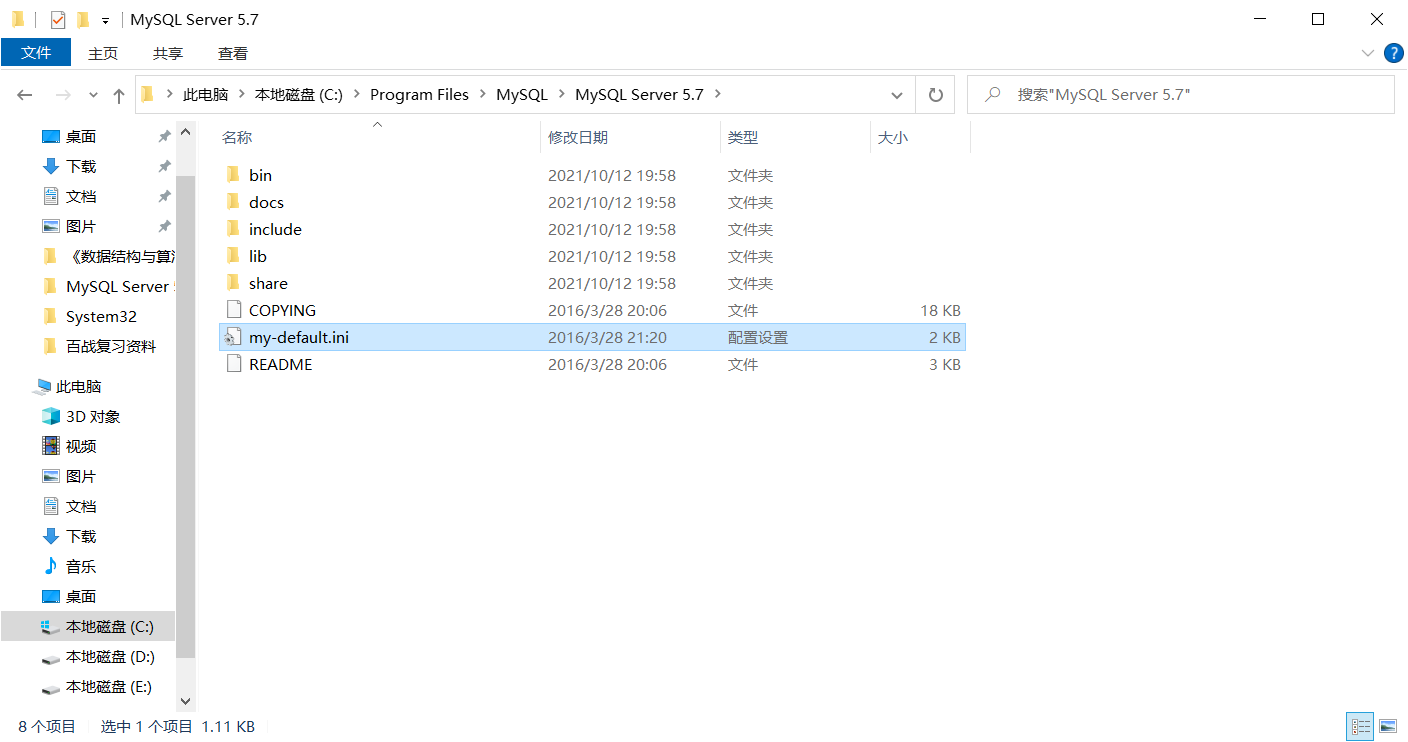Unpin 文档 using its pin icon

pyautogui.click(x=164, y=197)
